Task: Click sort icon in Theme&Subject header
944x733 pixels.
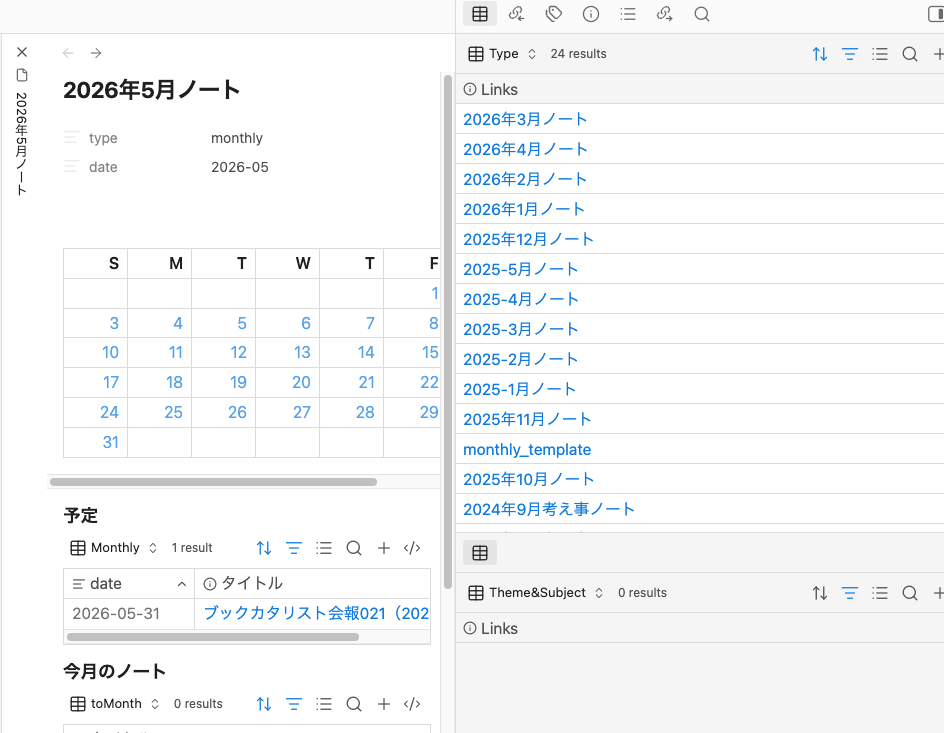Action: pos(819,593)
